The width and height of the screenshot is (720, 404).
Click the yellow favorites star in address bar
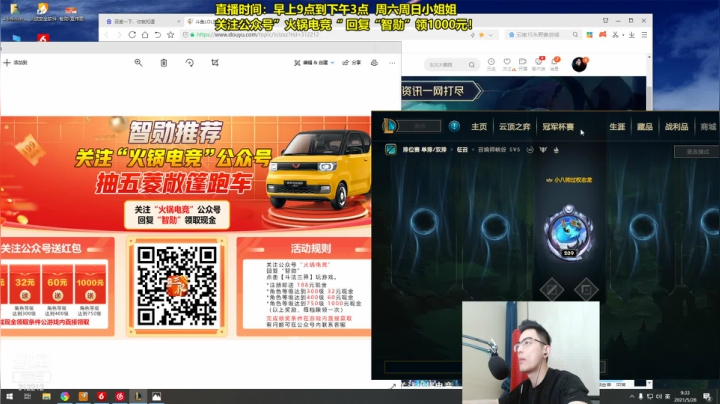click(x=482, y=35)
